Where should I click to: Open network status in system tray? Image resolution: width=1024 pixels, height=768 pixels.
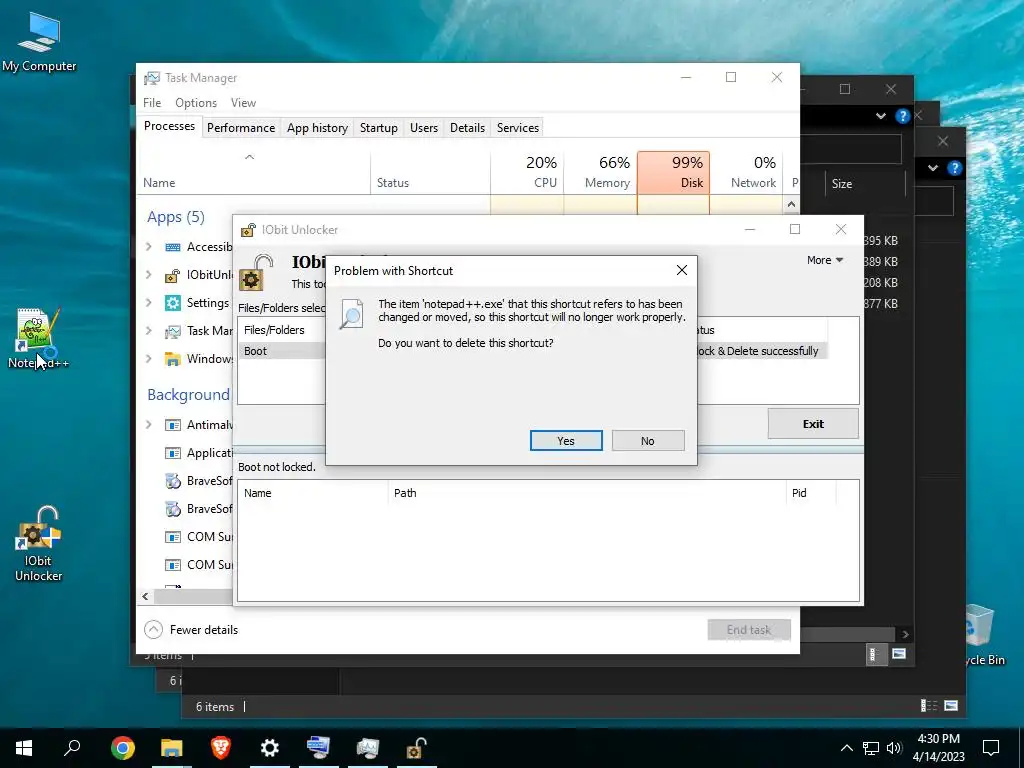[x=871, y=748]
